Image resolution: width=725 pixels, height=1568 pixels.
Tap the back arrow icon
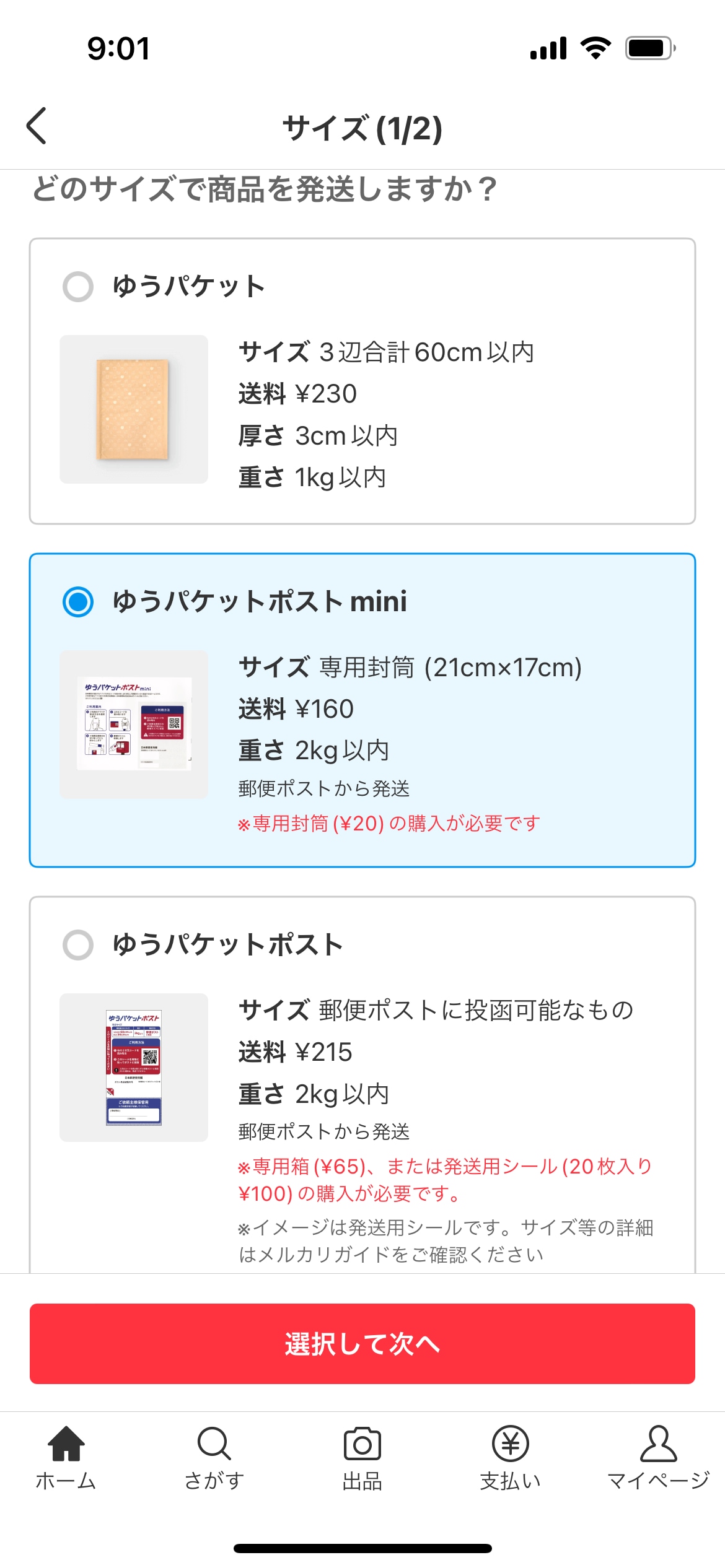point(37,126)
